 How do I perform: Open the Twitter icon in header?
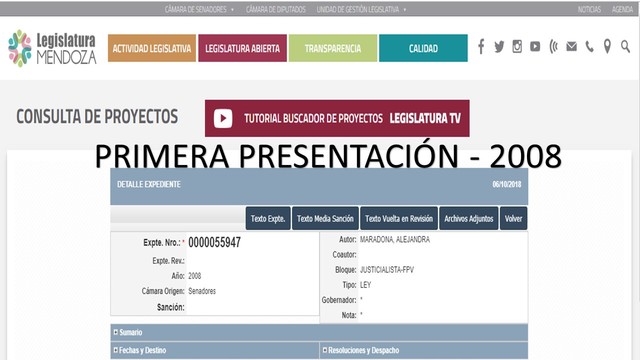[499, 47]
